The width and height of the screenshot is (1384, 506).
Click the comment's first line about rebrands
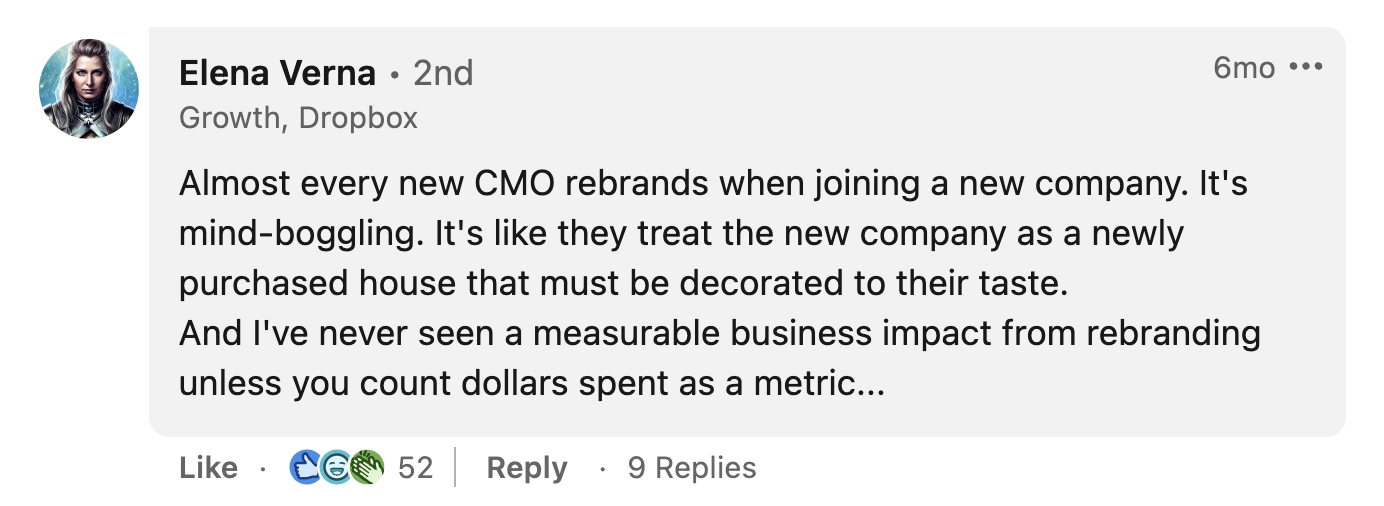coord(713,184)
